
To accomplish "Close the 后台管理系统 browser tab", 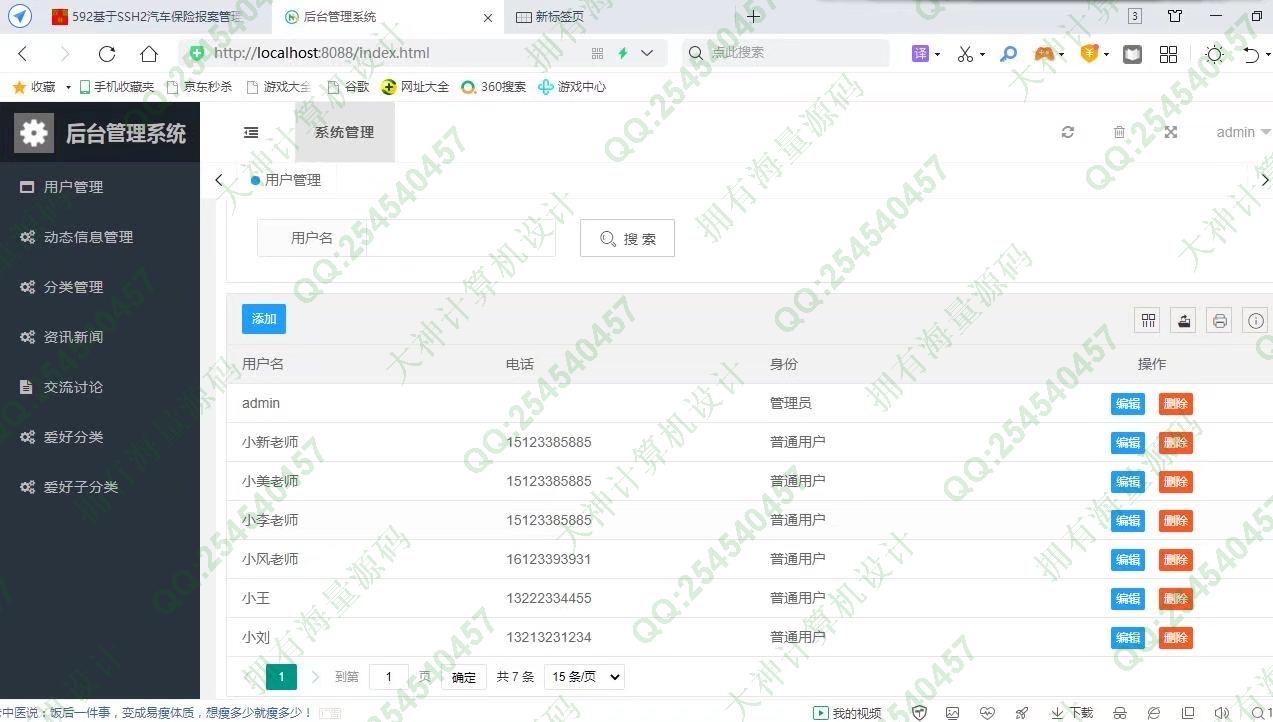I will tap(487, 17).
